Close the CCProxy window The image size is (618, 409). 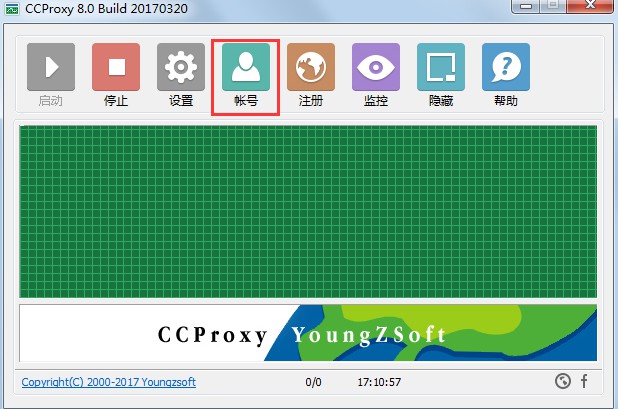click(590, 6)
